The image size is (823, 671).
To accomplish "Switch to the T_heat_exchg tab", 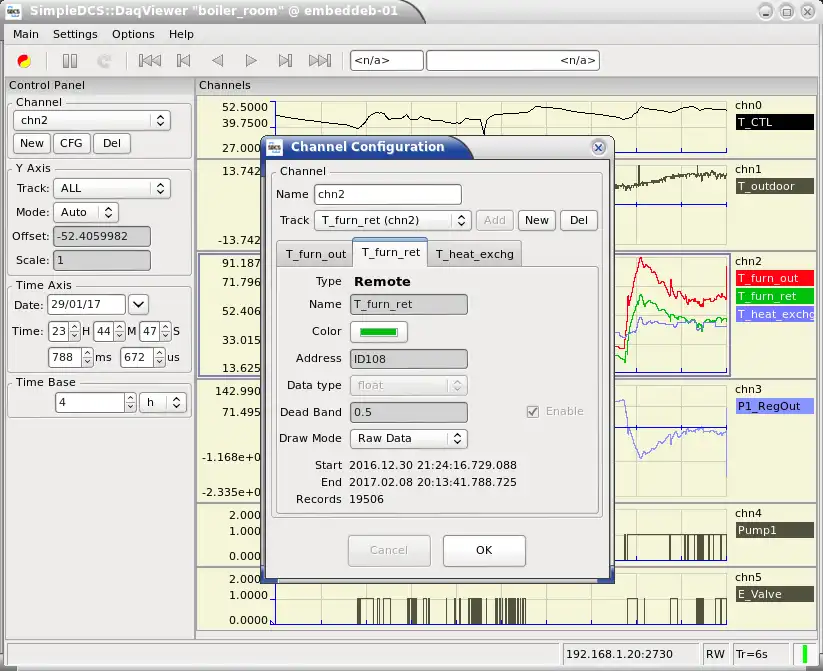I will coord(474,254).
